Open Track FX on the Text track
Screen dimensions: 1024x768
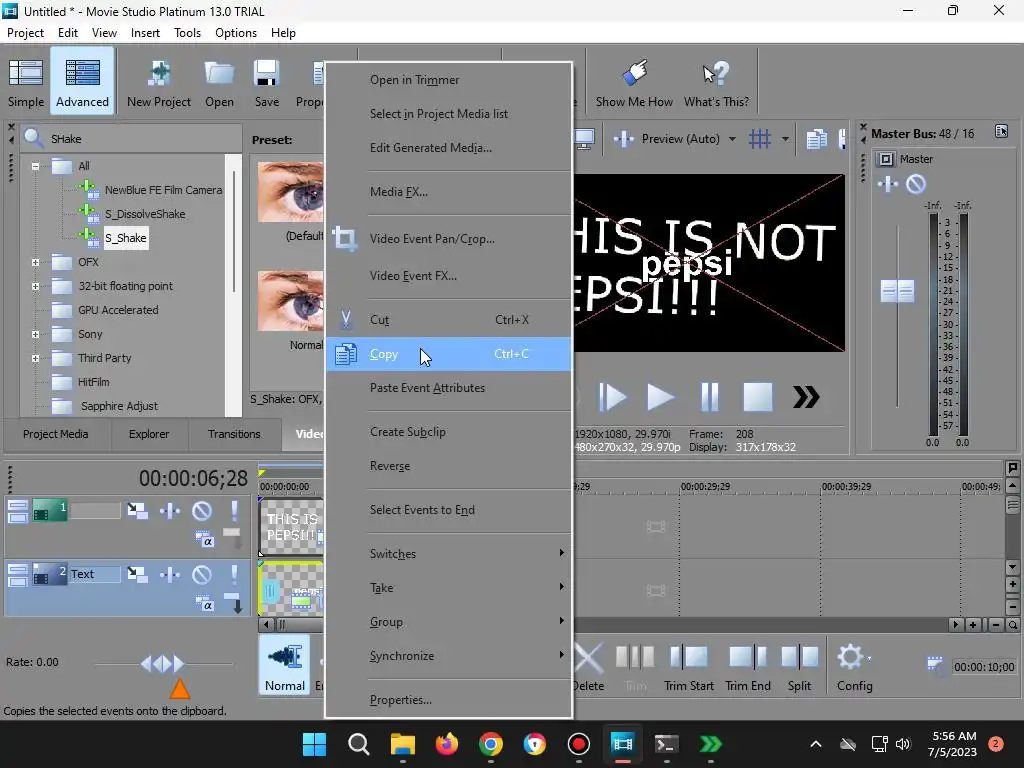pyautogui.click(x=170, y=574)
